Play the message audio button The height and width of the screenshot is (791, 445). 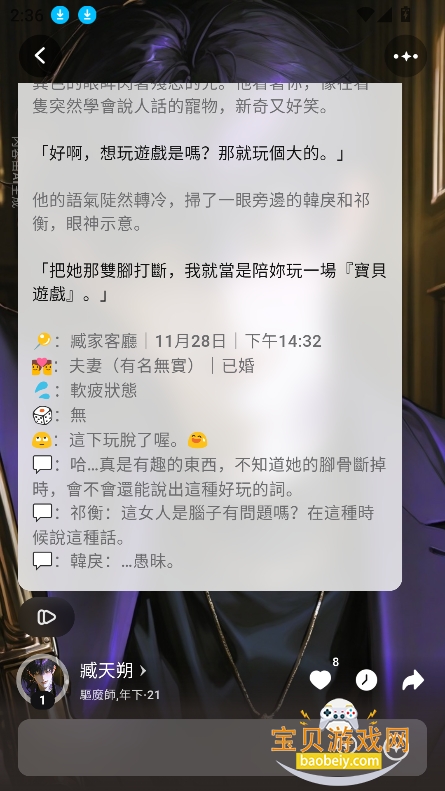click(47, 617)
